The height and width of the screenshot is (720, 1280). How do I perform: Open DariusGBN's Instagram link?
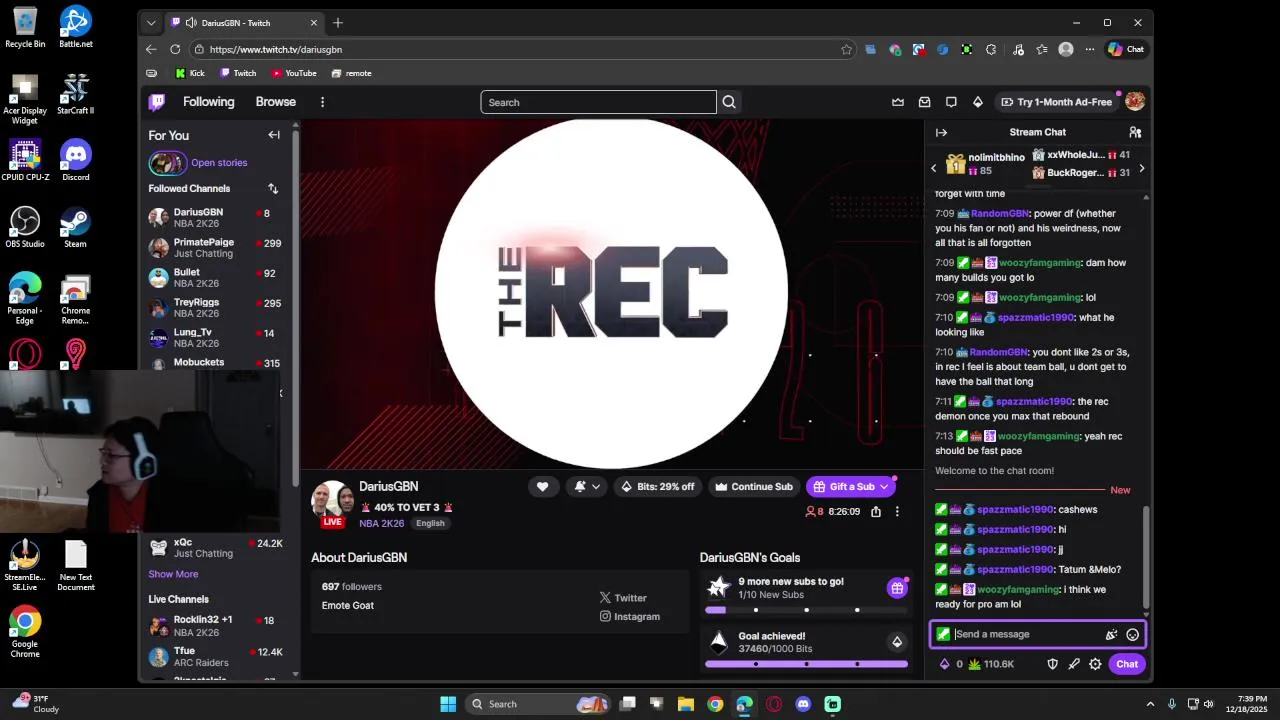tap(630, 617)
